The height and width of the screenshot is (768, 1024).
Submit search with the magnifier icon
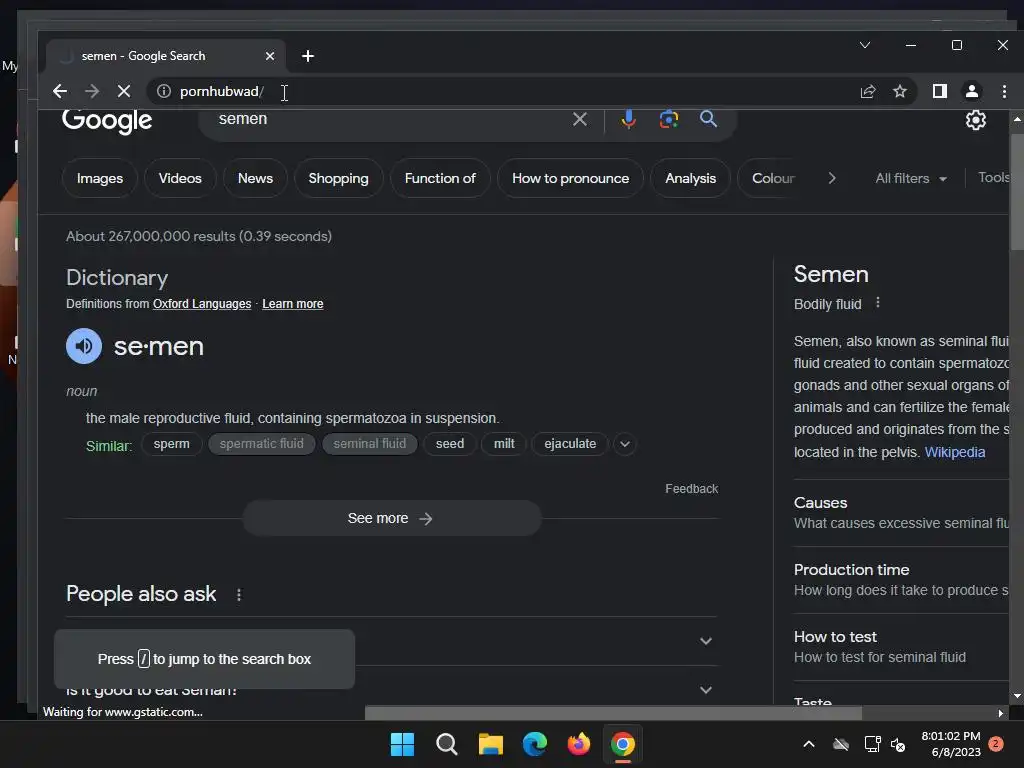[709, 119]
